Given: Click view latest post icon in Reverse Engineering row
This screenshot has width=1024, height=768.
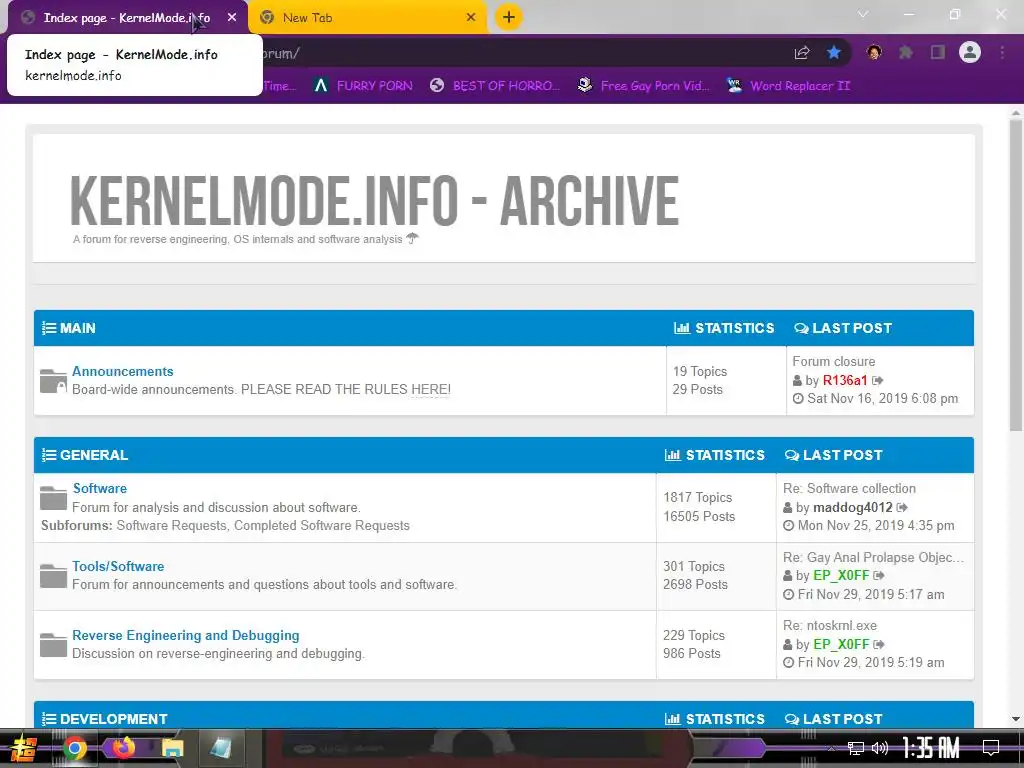Looking at the screenshot, I should (x=879, y=644).
